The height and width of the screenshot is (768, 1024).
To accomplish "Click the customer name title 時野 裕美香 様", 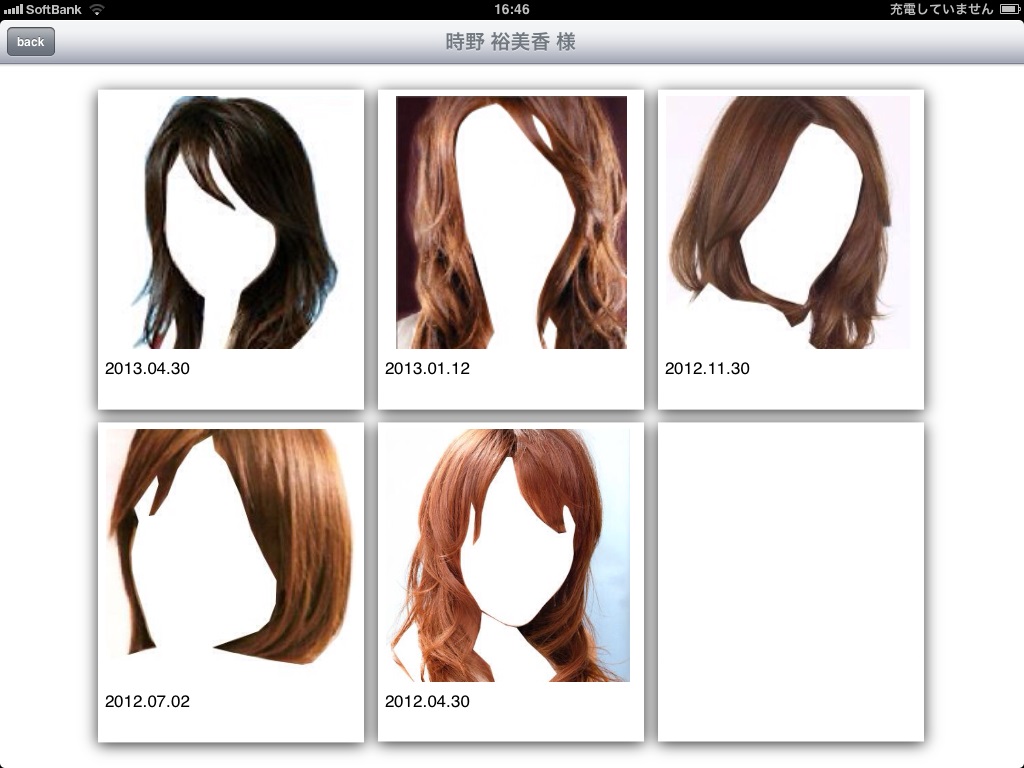I will tap(510, 42).
